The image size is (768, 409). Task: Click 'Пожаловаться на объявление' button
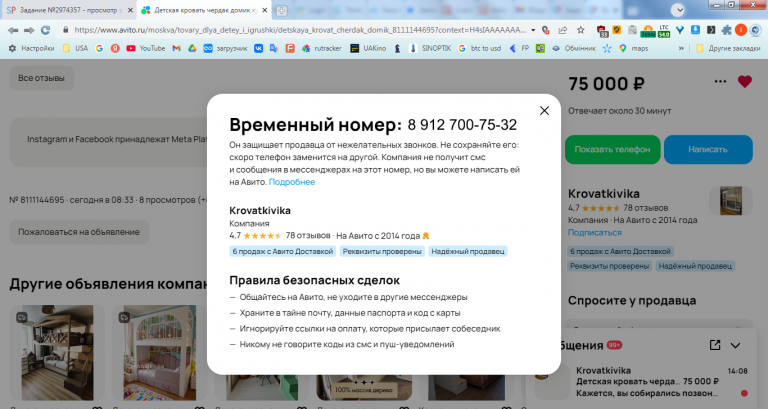coord(79,232)
